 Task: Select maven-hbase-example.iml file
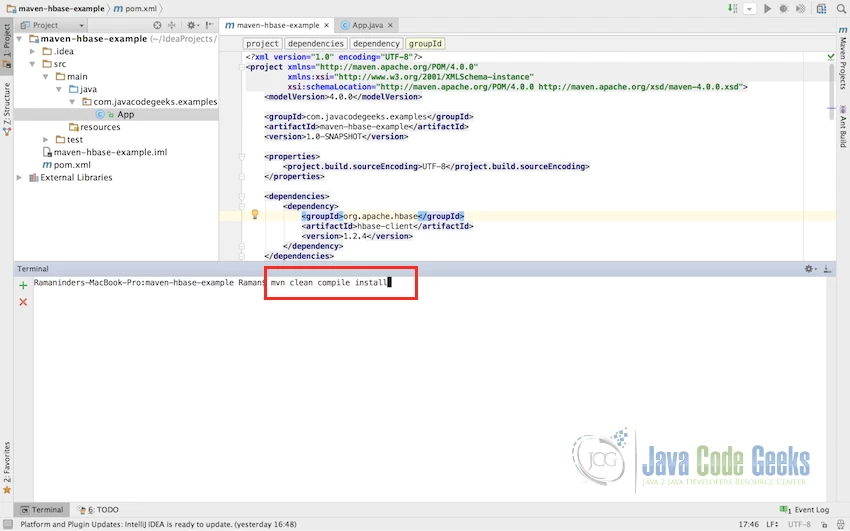coord(105,152)
